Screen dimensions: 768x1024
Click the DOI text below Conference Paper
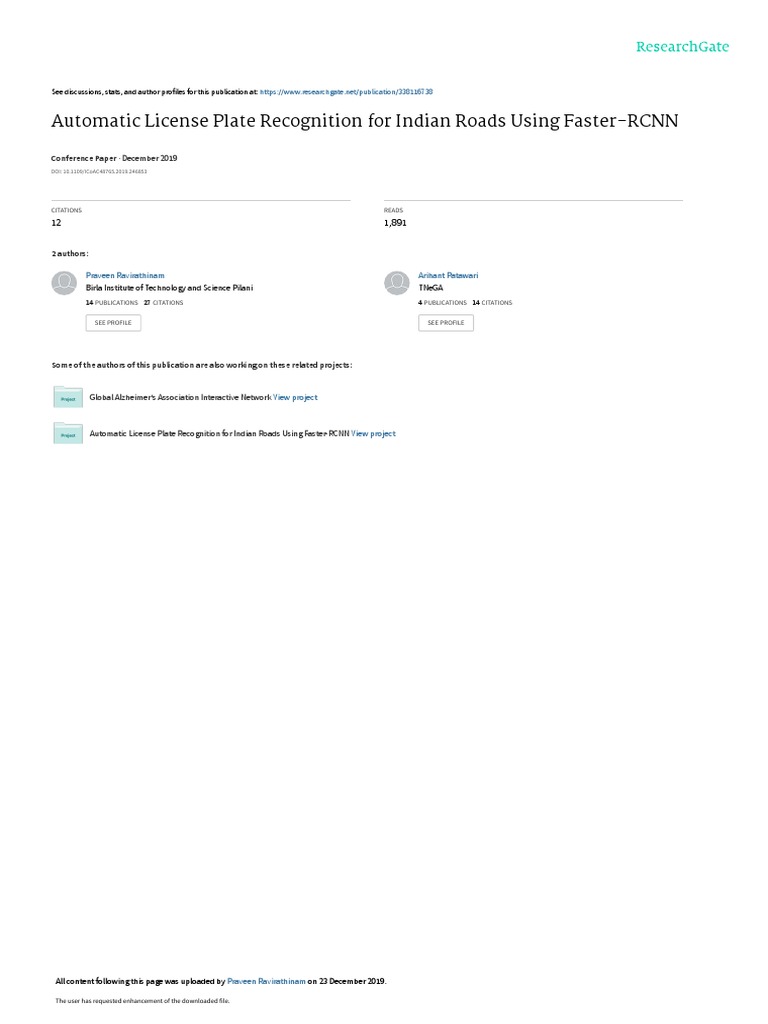click(99, 172)
